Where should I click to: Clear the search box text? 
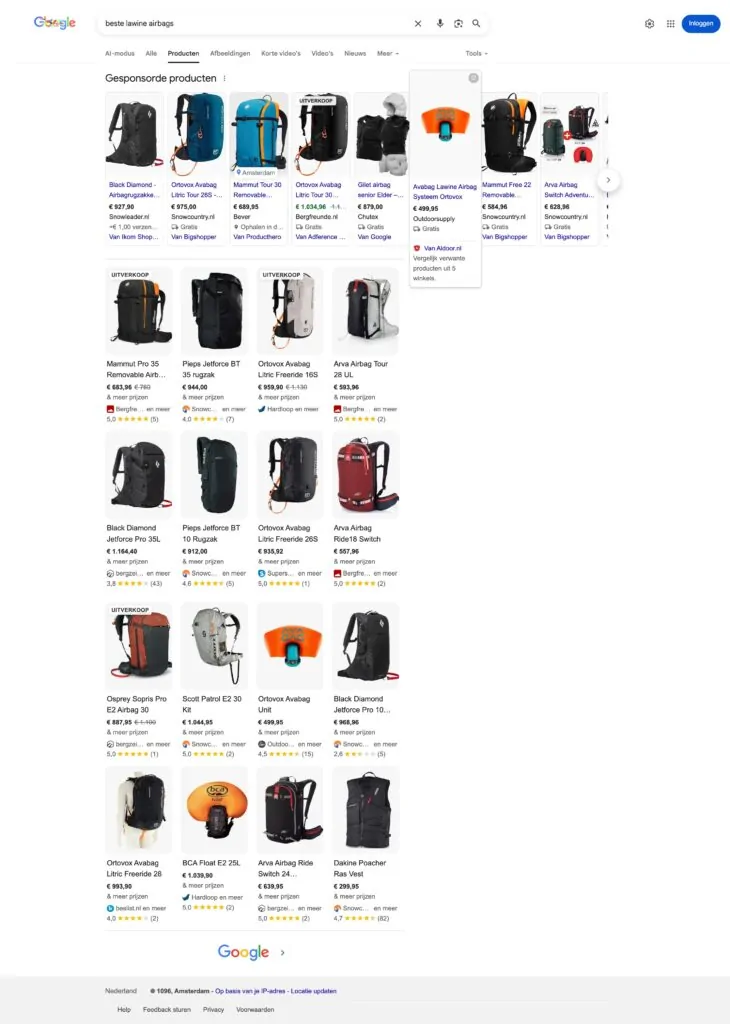point(418,24)
